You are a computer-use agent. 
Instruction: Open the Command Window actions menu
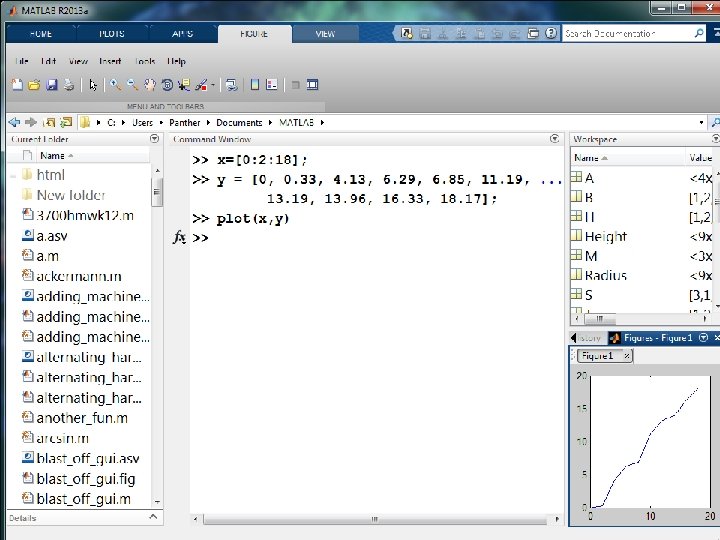(554, 138)
